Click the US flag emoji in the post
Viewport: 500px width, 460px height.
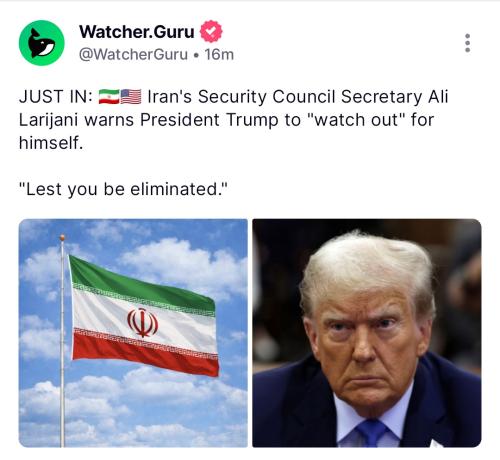pyautogui.click(x=131, y=97)
